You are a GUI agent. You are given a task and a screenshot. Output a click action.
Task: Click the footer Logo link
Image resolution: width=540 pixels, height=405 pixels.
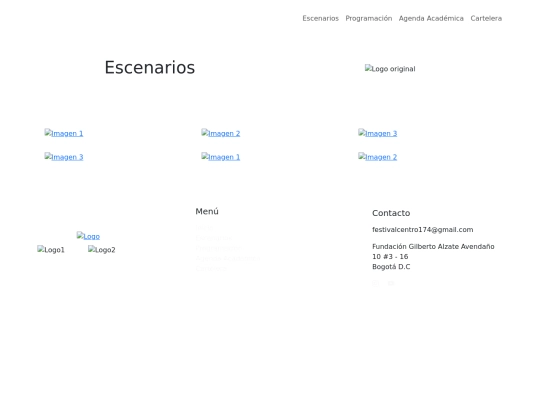88,236
